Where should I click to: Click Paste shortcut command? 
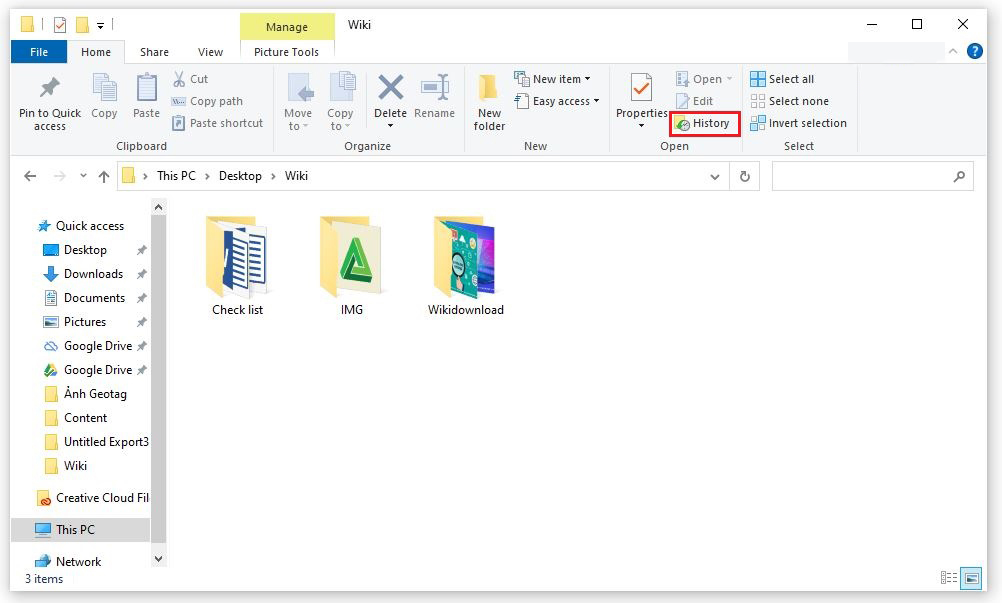click(x=218, y=123)
